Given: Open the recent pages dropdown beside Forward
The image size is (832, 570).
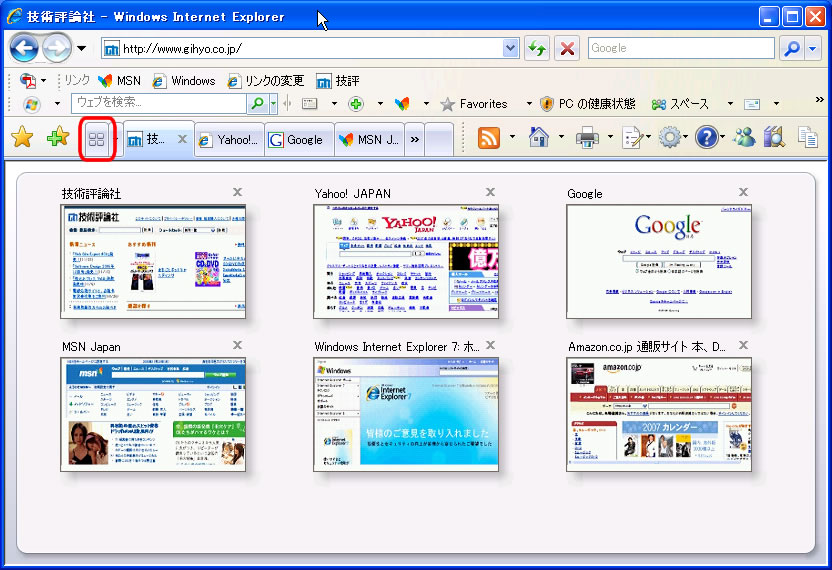Looking at the screenshot, I should pyautogui.click(x=81, y=48).
